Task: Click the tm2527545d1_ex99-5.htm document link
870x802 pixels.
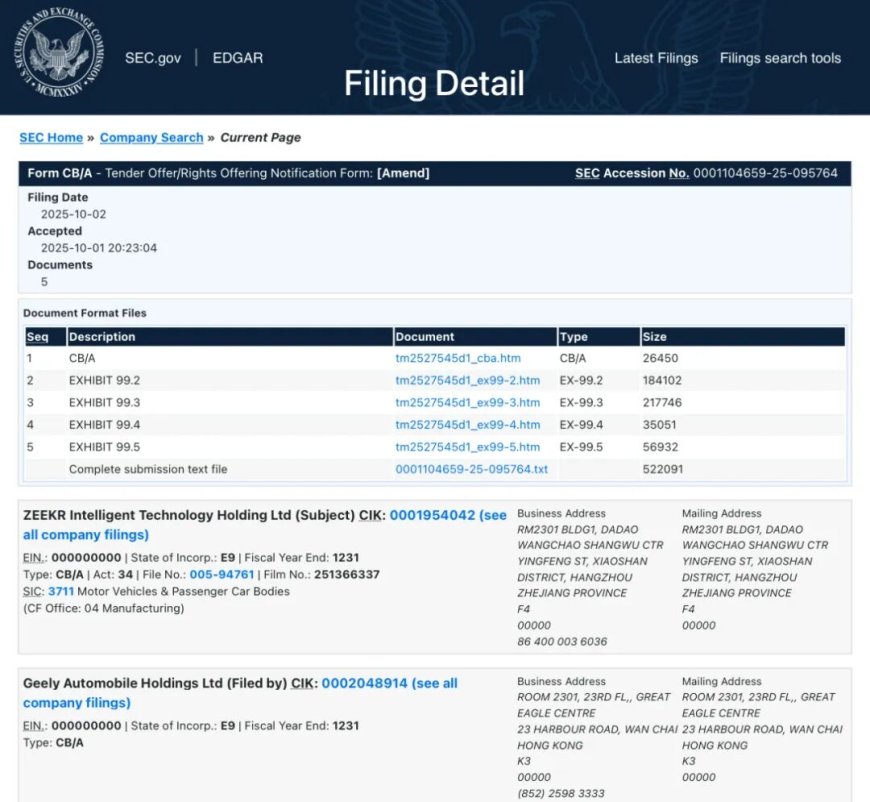Action: (467, 446)
